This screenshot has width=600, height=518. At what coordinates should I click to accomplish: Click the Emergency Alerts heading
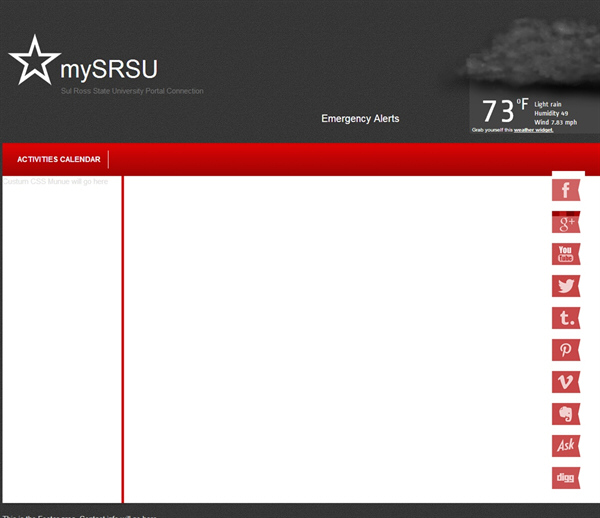(x=360, y=119)
